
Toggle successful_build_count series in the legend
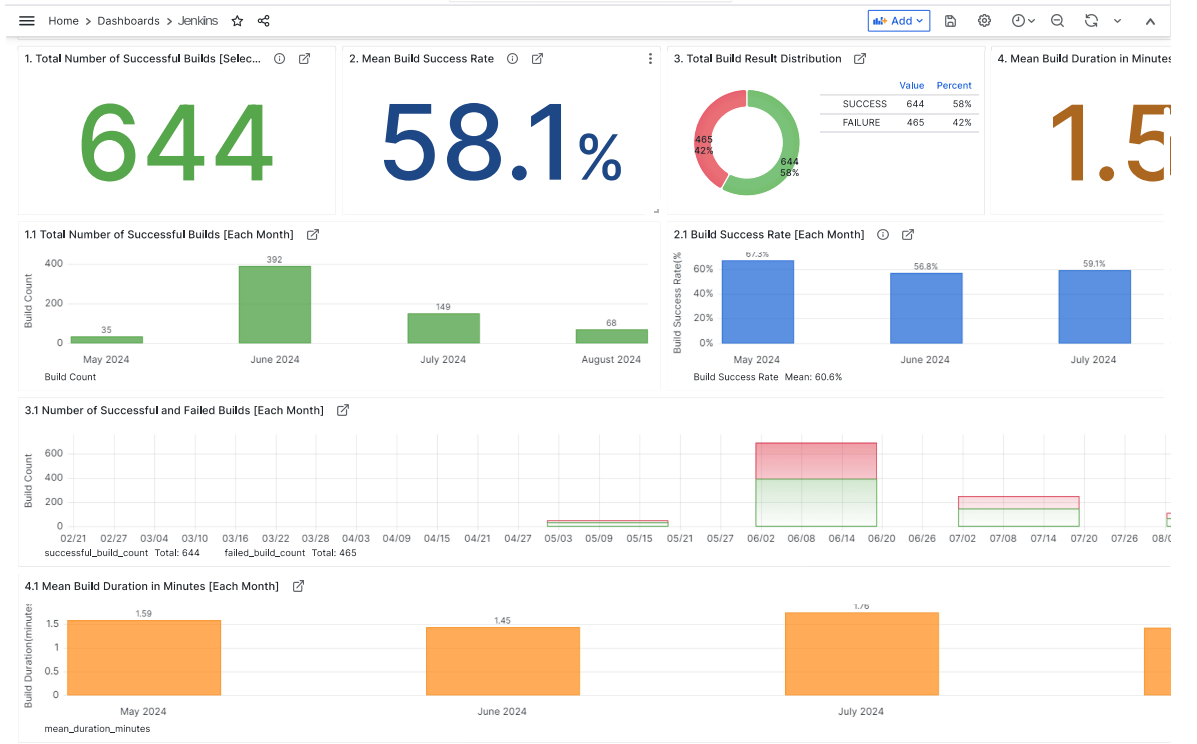pos(96,552)
